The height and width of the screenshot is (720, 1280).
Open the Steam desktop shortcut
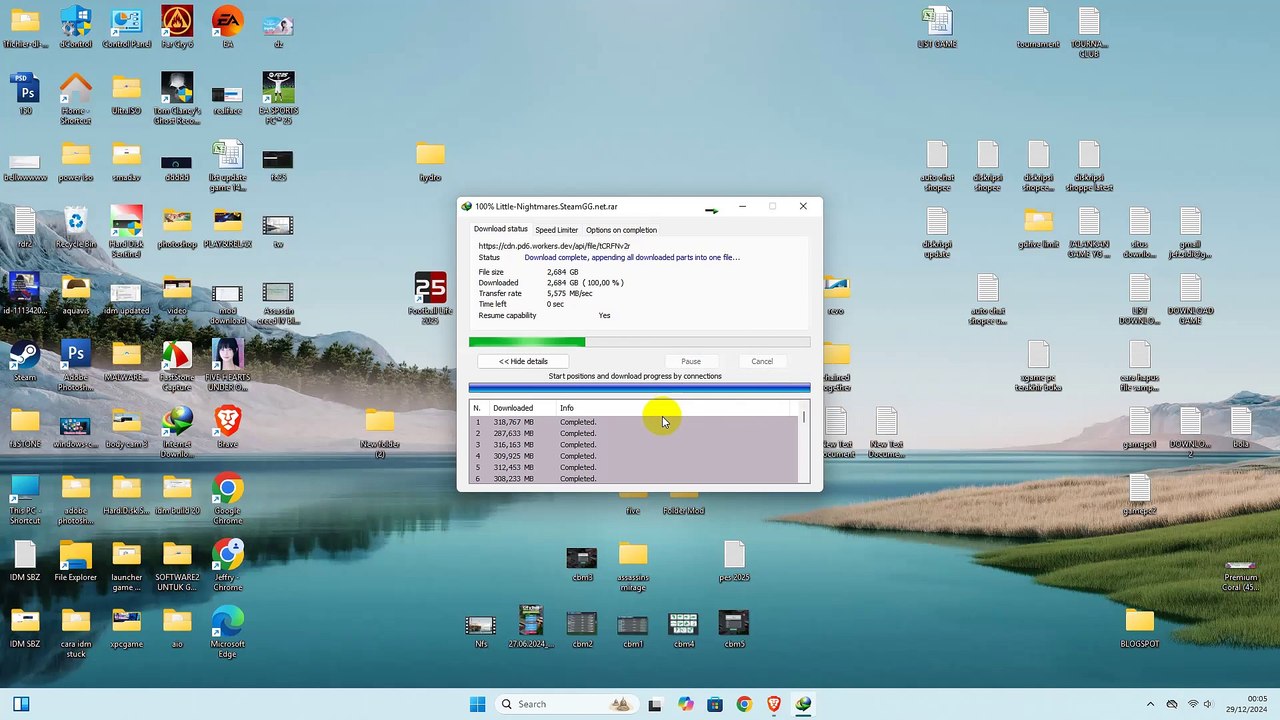25,361
